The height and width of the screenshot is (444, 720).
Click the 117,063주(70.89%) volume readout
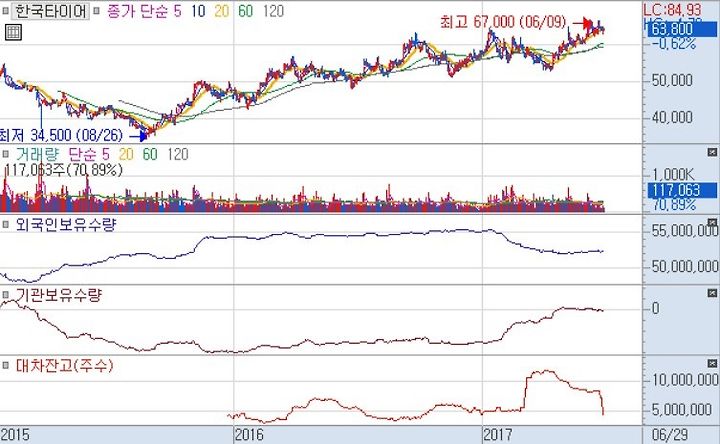pos(63,170)
